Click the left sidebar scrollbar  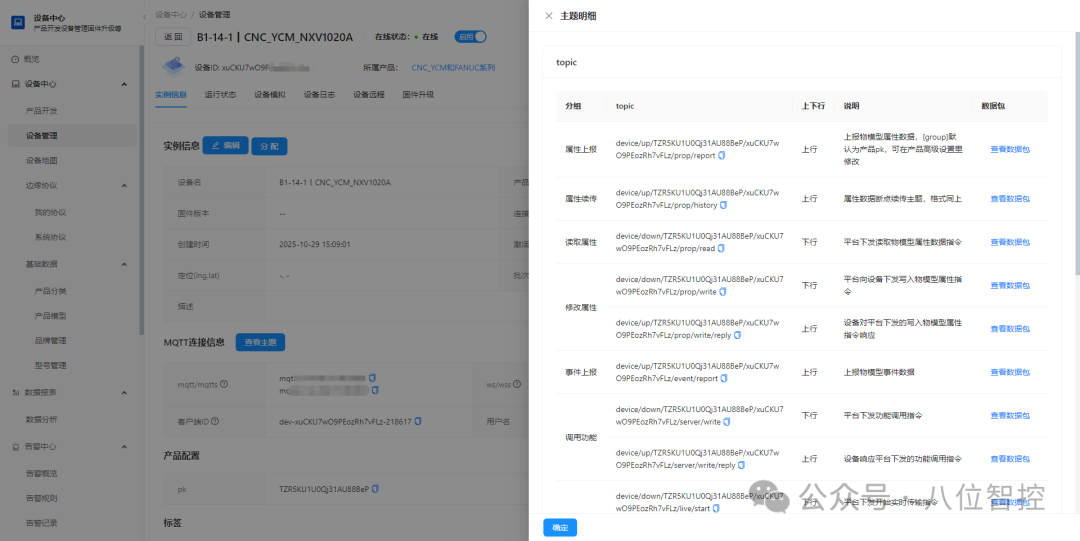142,190
